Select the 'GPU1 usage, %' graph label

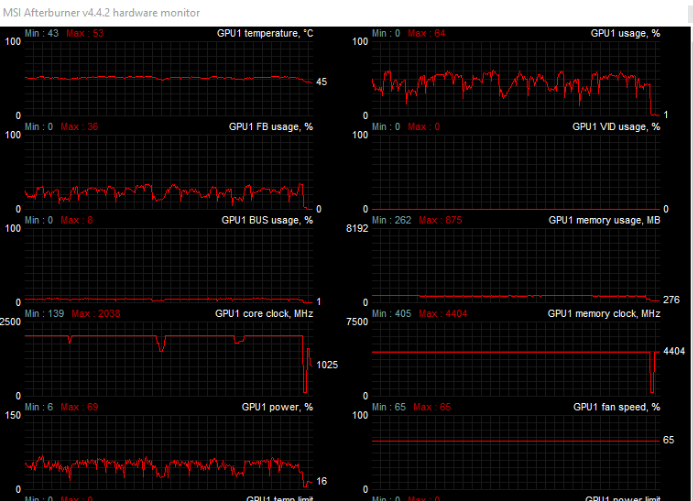click(x=625, y=34)
